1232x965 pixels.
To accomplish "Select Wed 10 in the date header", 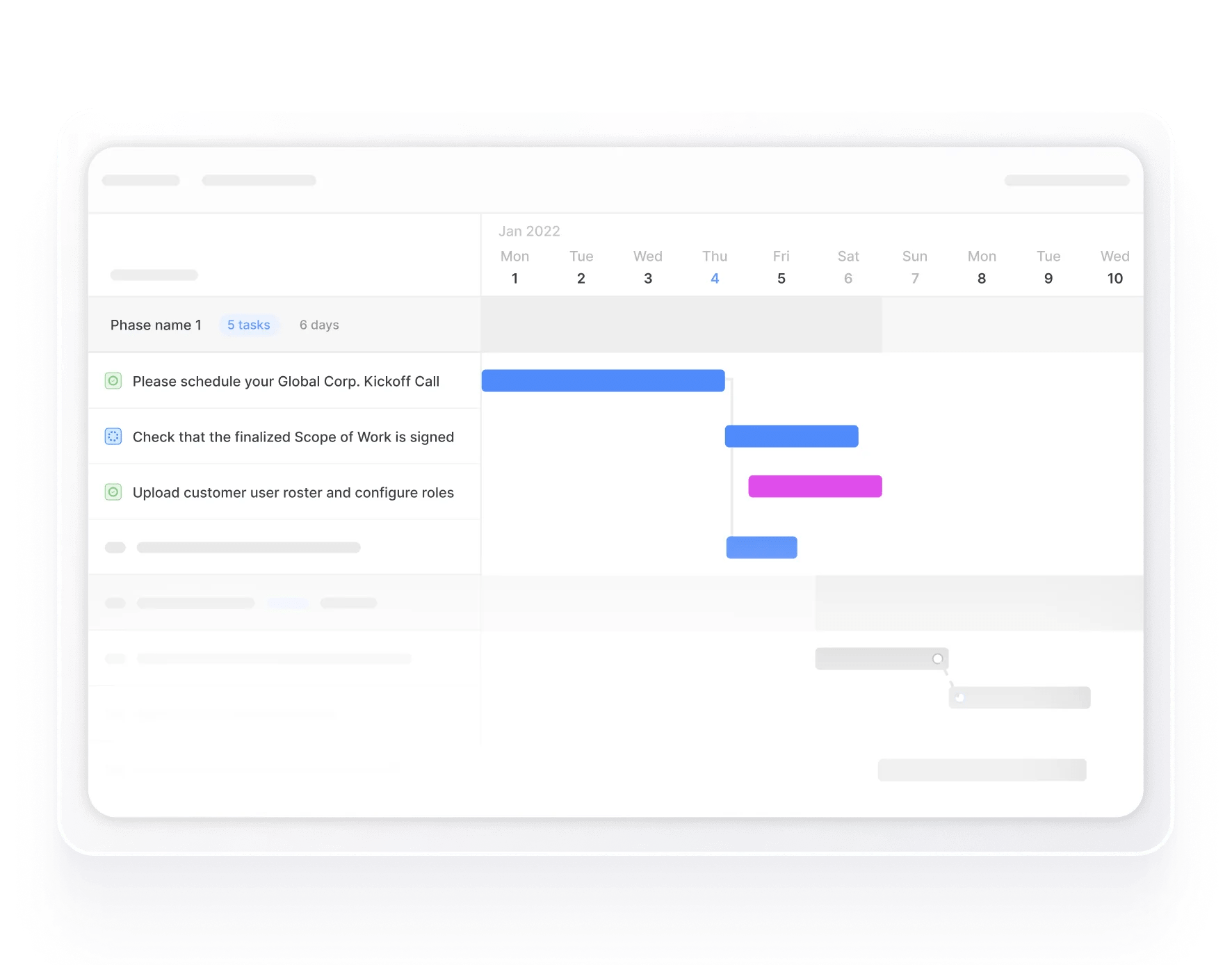I will pos(1115,267).
